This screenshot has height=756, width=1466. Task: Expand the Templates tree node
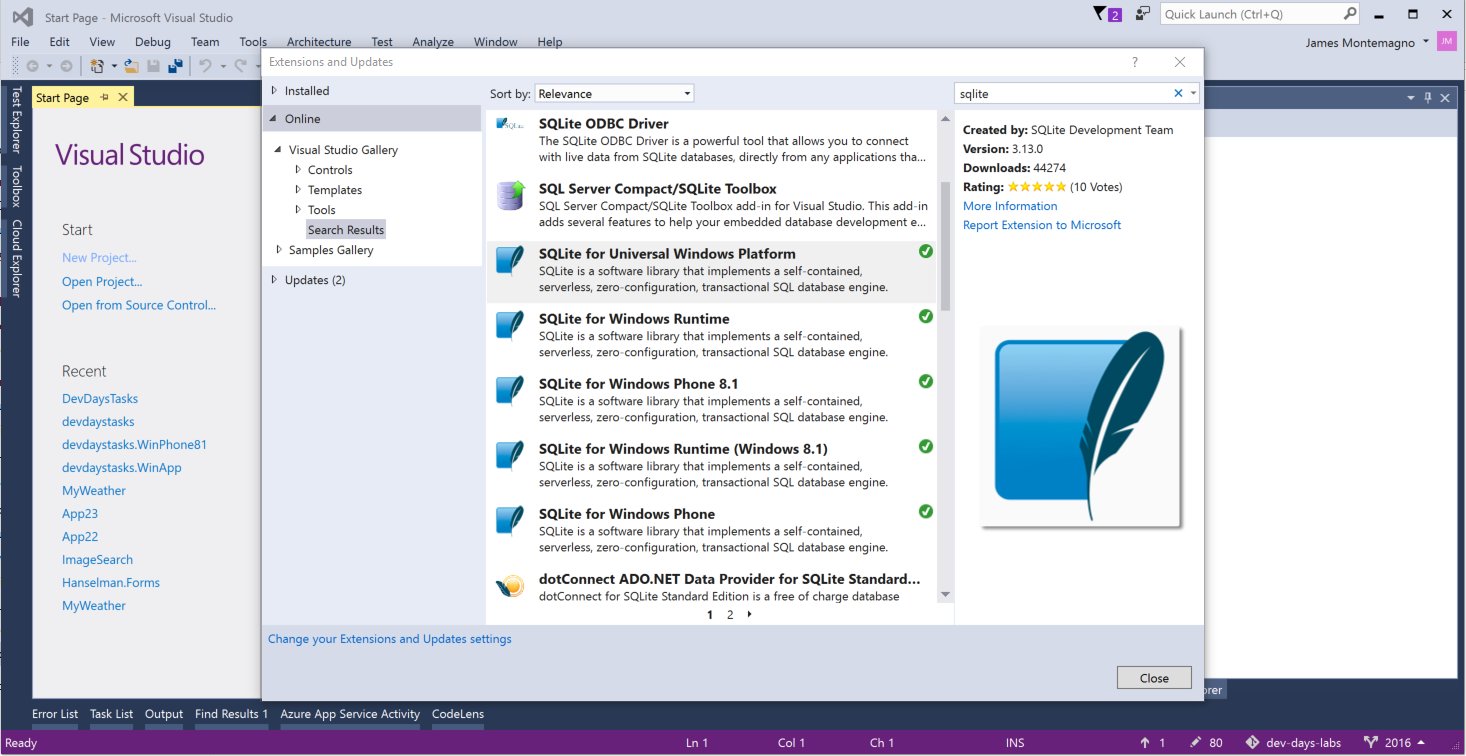coord(298,190)
